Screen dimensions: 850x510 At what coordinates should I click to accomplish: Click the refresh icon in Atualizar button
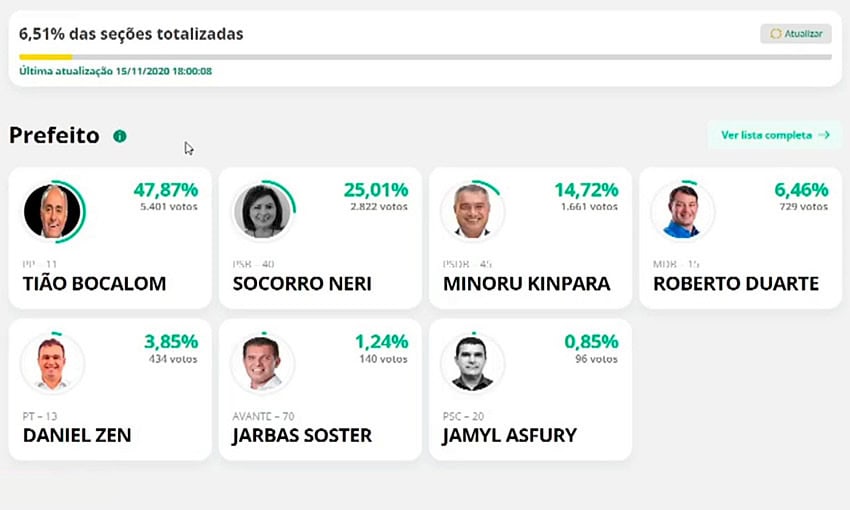pos(776,34)
